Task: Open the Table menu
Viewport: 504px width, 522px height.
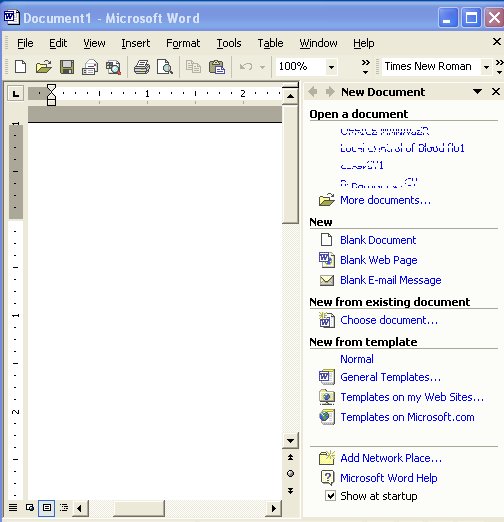Action: (x=270, y=43)
